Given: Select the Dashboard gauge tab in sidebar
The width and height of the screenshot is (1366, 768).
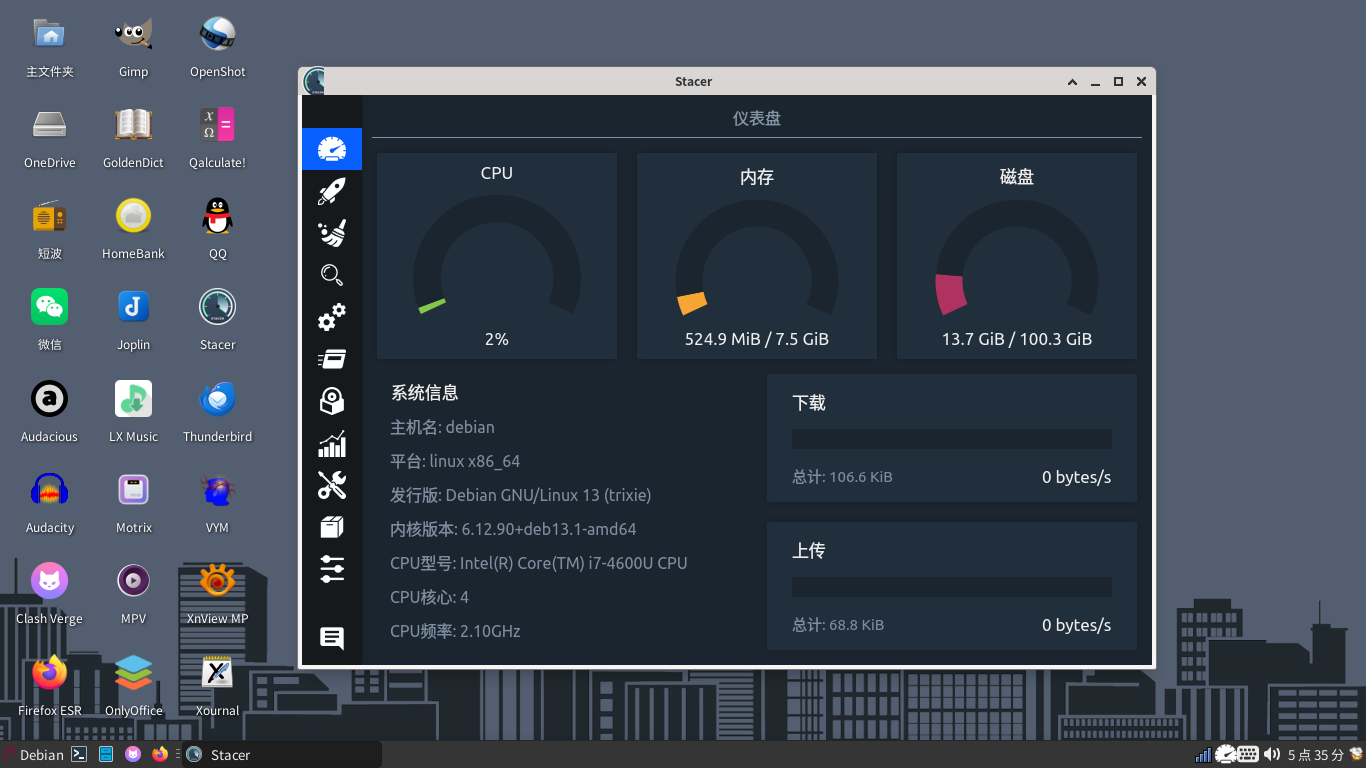Looking at the screenshot, I should coord(332,149).
